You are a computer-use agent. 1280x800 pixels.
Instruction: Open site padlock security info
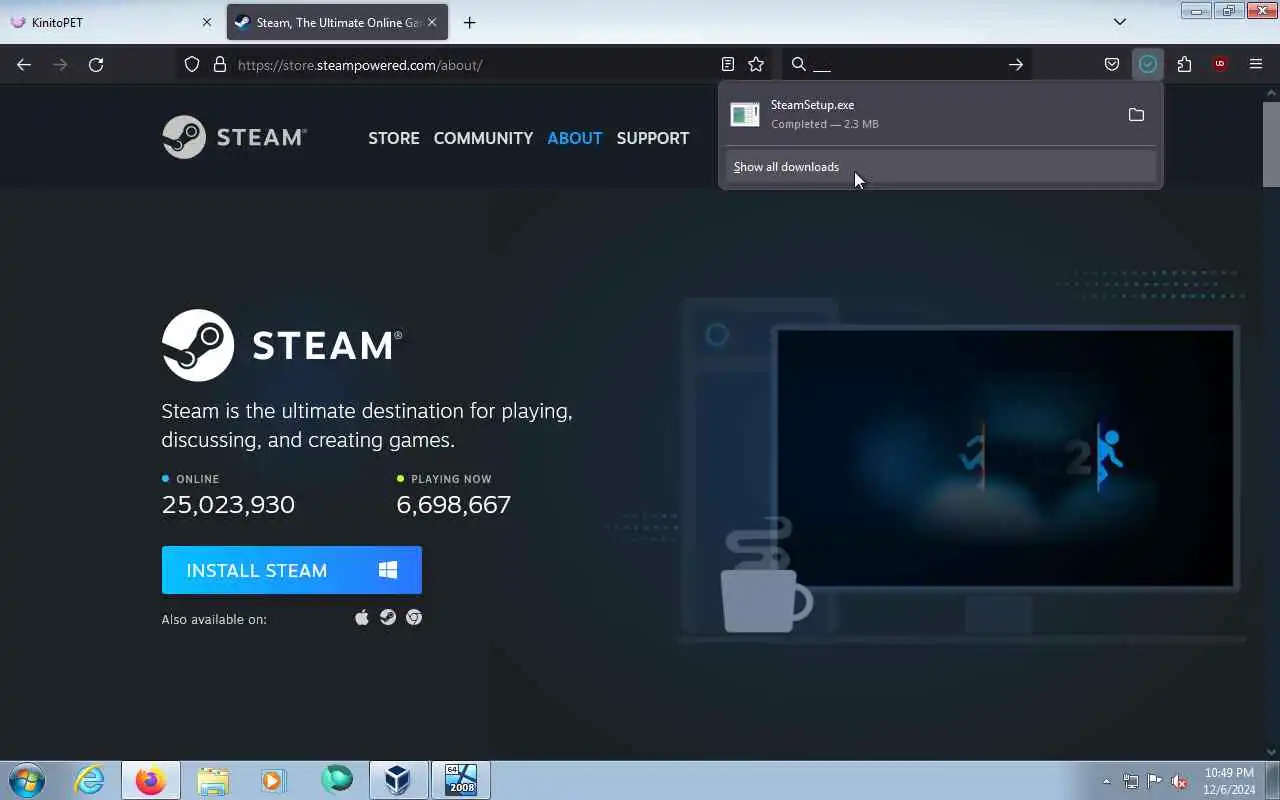tap(220, 65)
